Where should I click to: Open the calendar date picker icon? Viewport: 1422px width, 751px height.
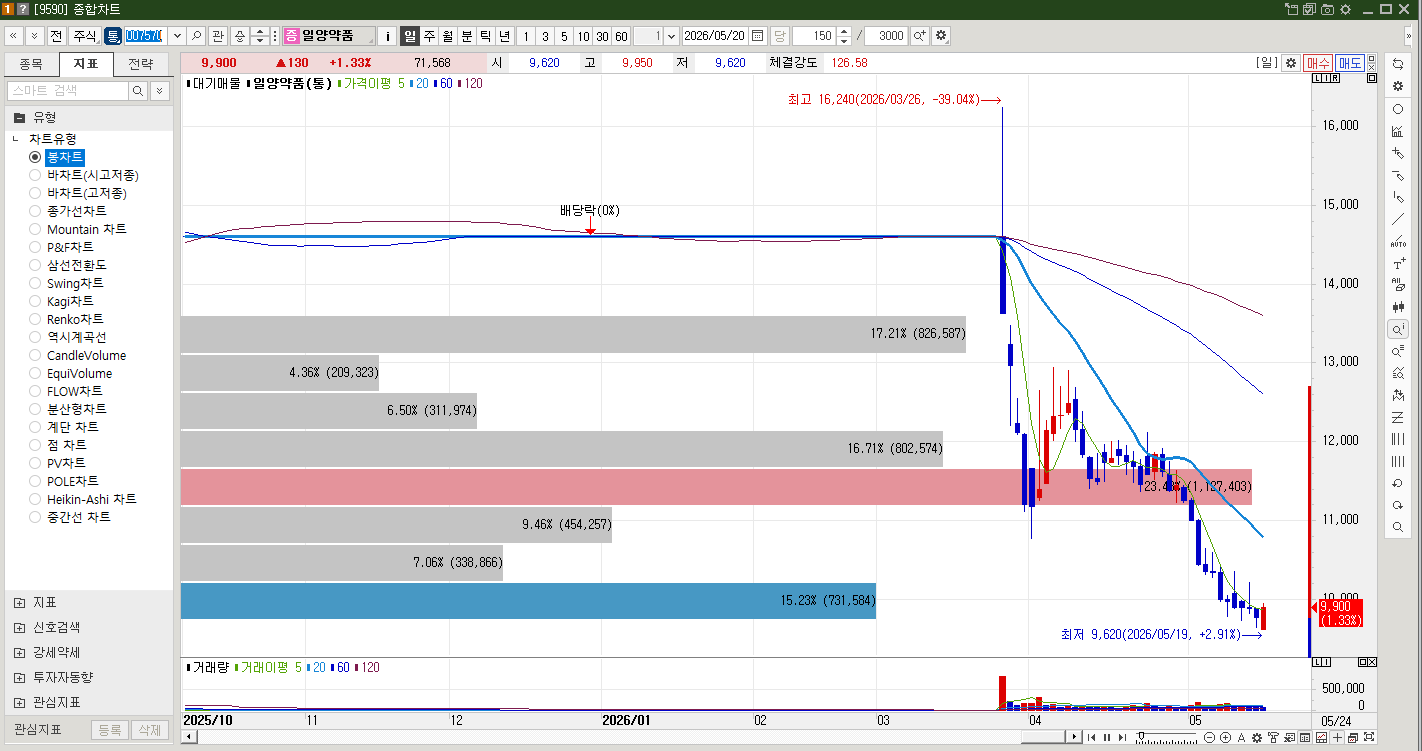757,36
